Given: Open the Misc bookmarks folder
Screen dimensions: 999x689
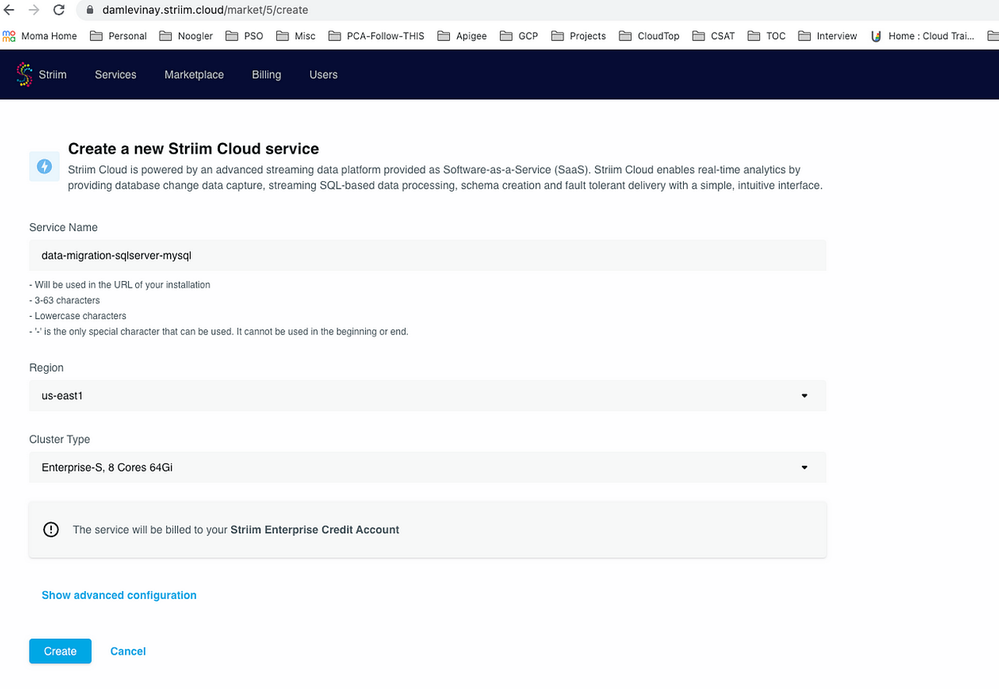Looking at the screenshot, I should (296, 36).
